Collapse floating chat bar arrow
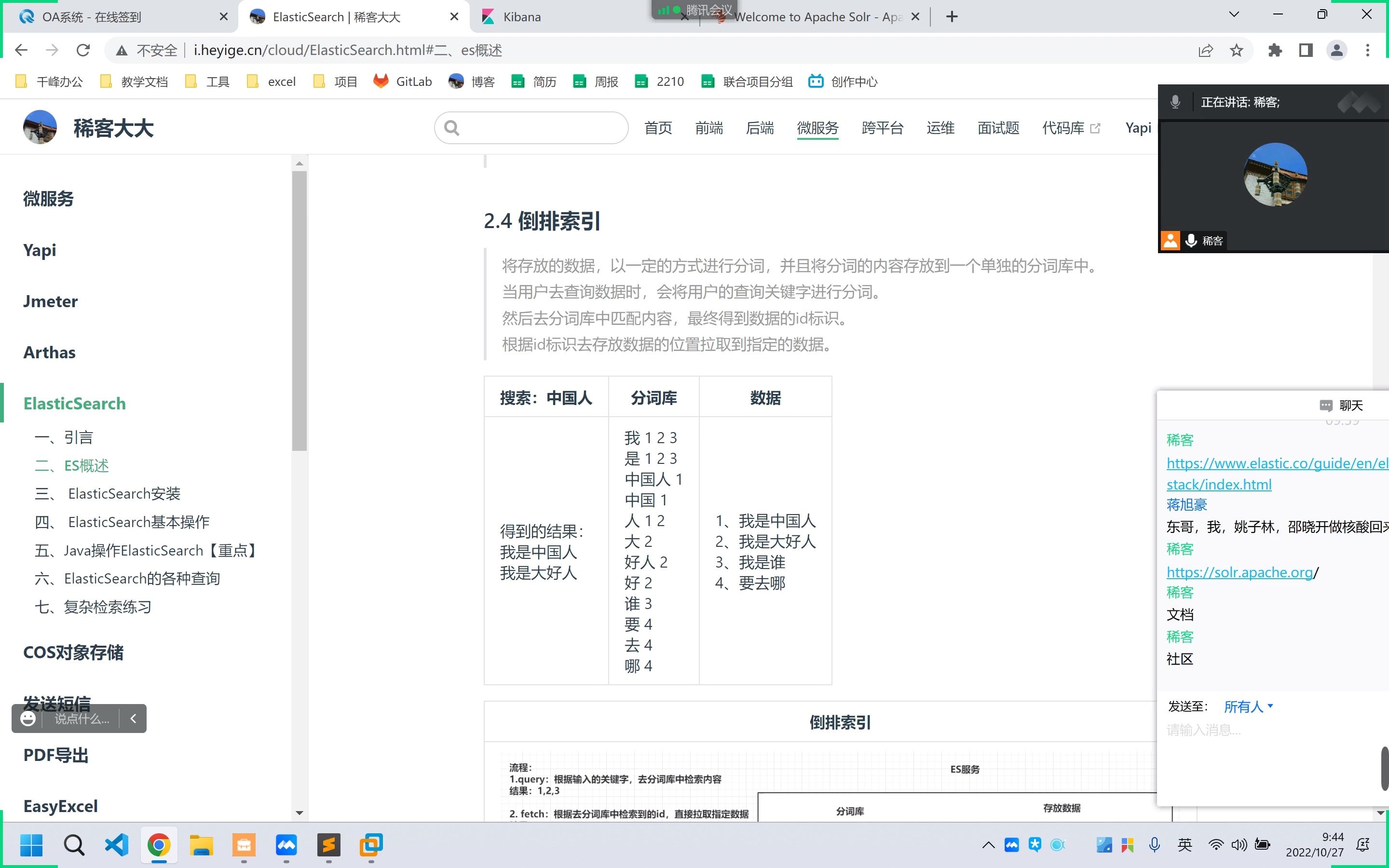Viewport: 1389px width, 868px height. coord(133,719)
